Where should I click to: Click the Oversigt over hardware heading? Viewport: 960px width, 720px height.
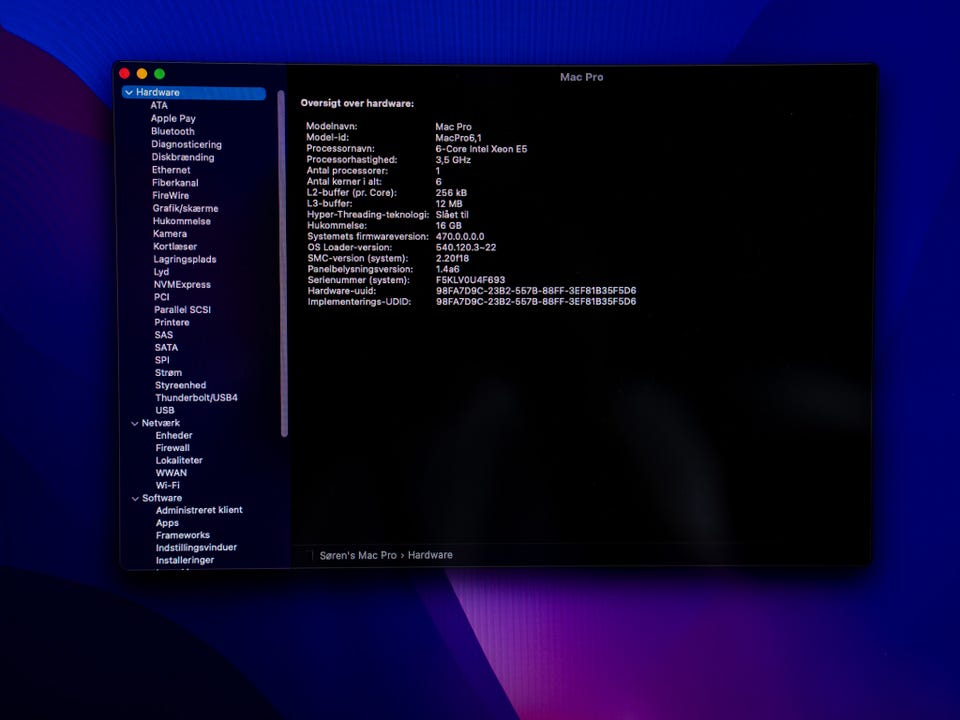point(357,103)
